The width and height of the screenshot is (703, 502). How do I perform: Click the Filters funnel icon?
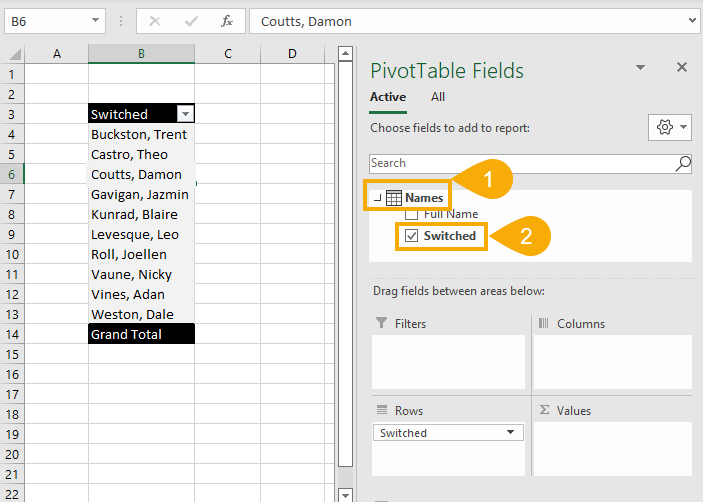381,323
